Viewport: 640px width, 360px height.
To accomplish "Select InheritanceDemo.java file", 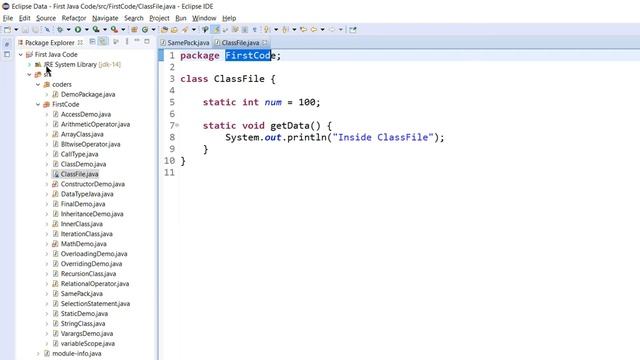I will [92, 214].
